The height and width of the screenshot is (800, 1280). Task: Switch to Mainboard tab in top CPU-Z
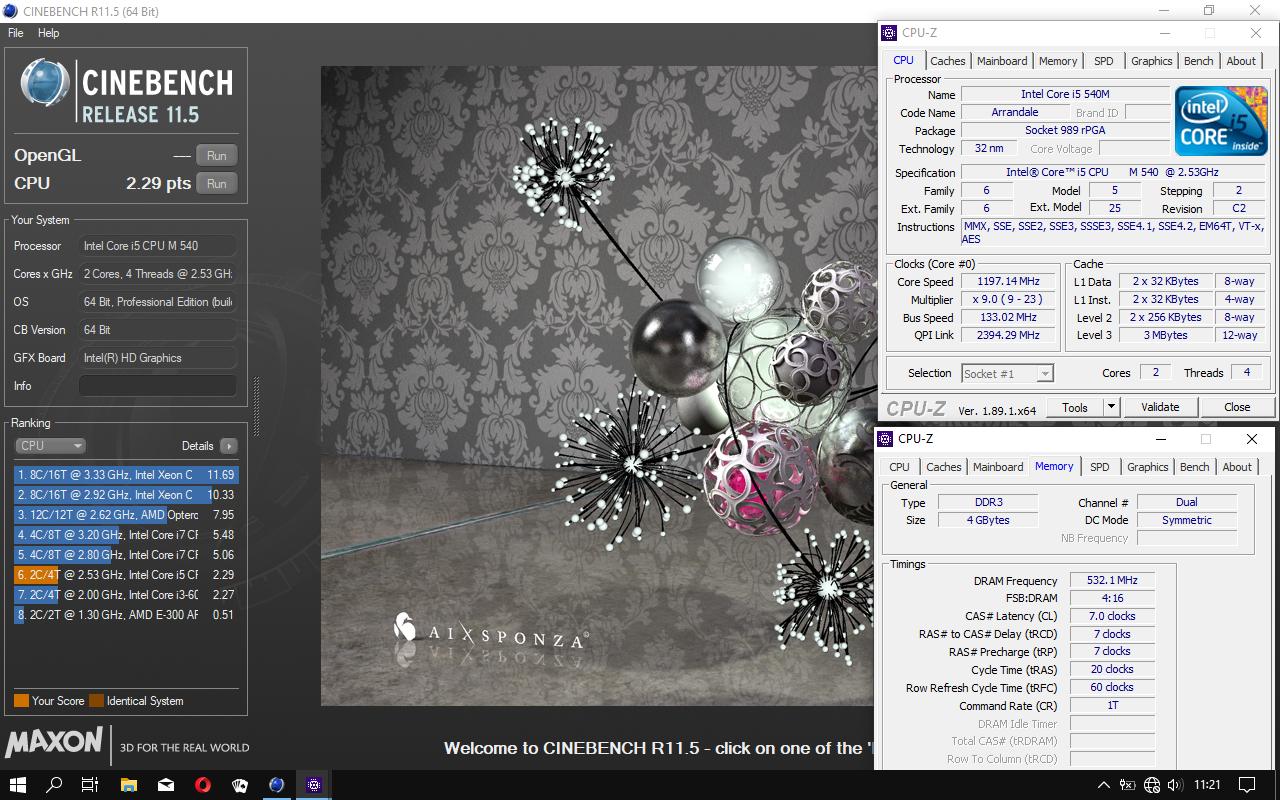1002,61
